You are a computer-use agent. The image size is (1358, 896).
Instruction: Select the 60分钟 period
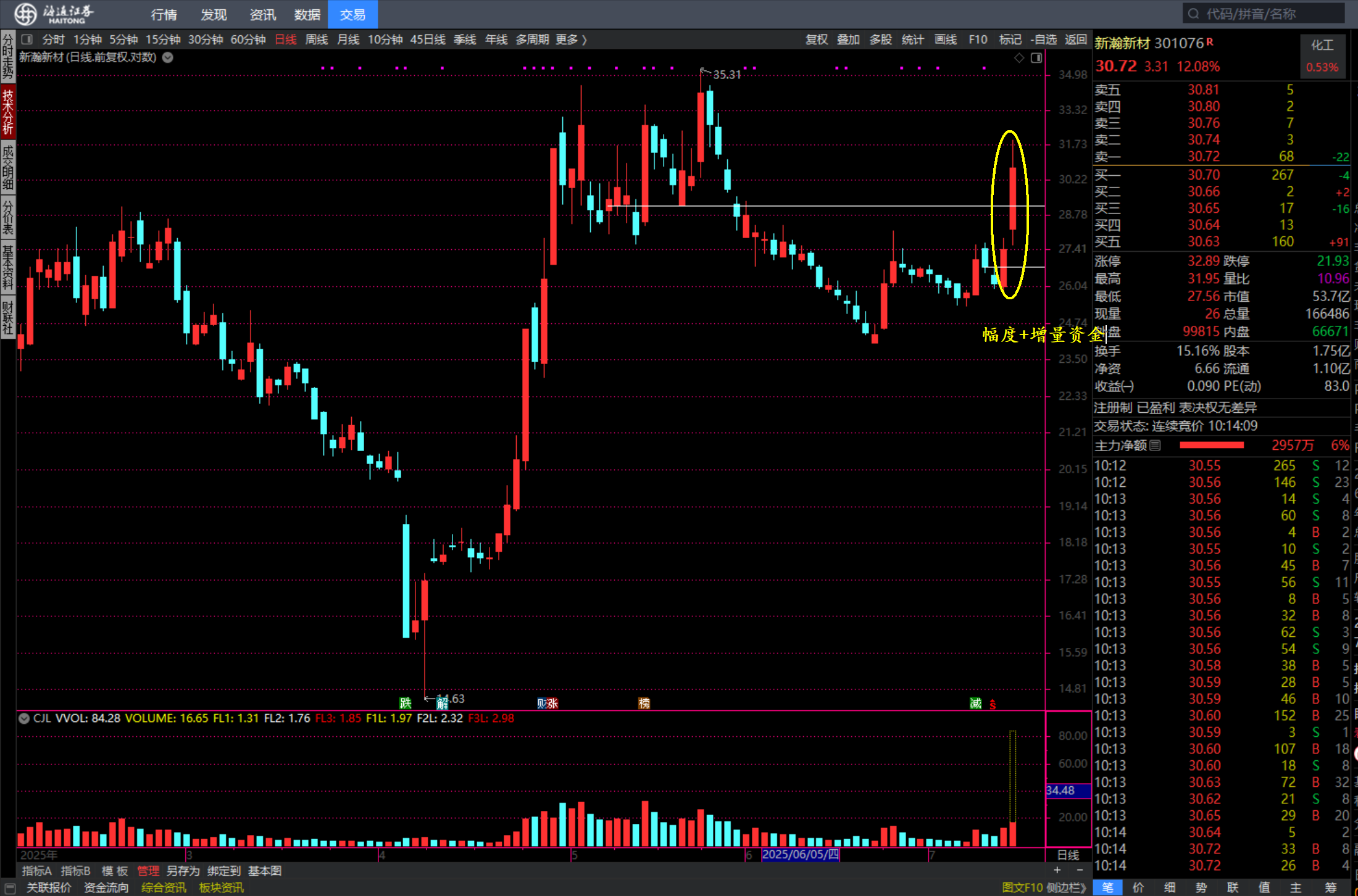pos(248,39)
